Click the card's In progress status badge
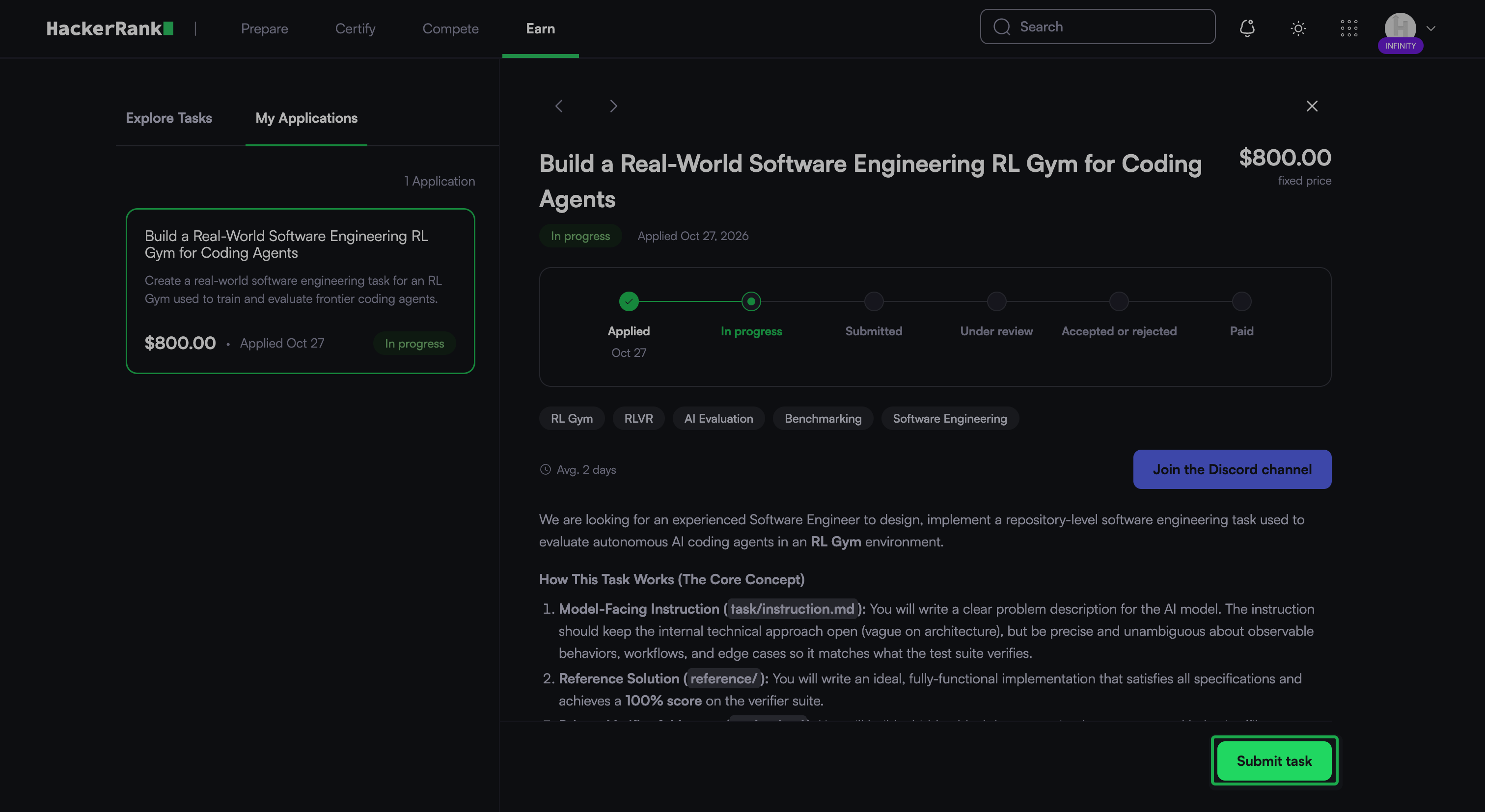 click(414, 344)
